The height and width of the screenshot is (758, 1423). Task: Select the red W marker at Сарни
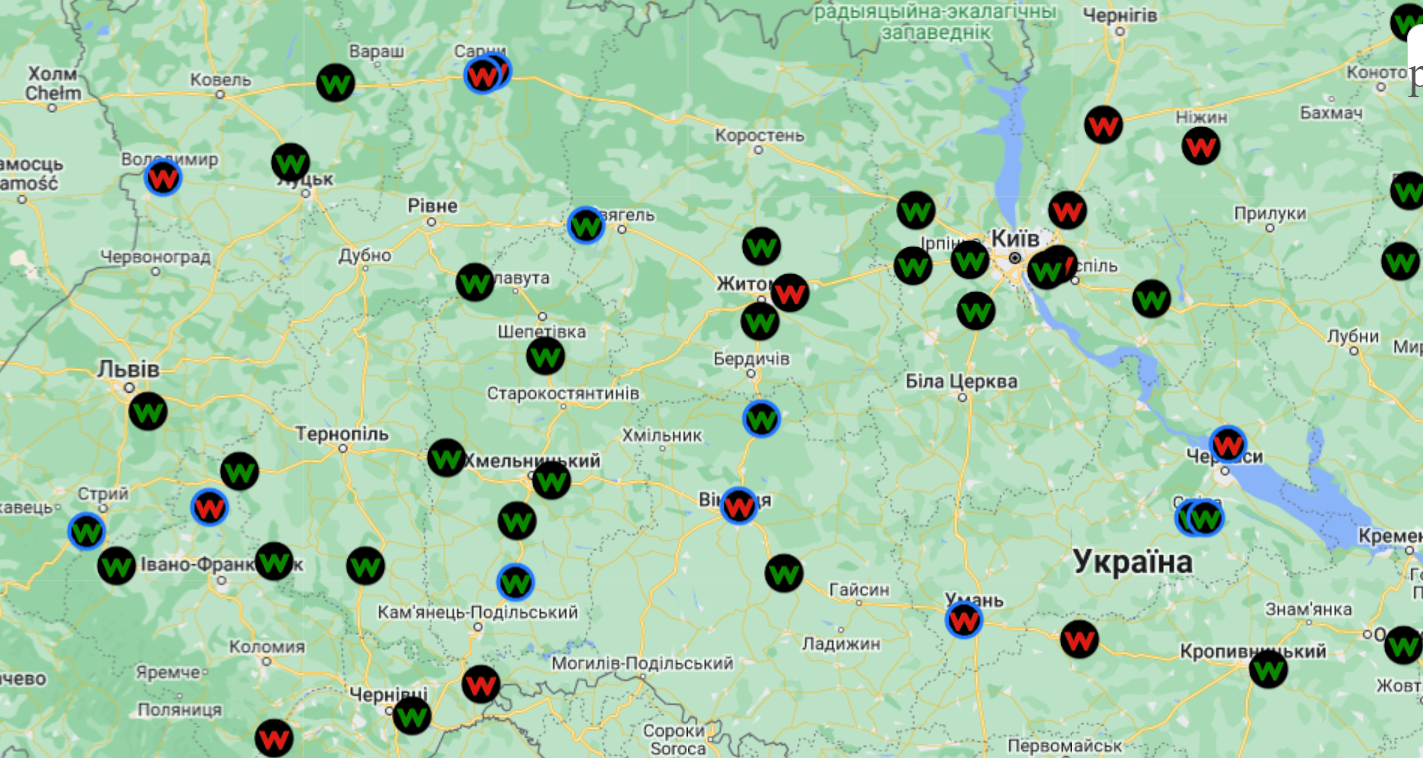coord(483,75)
